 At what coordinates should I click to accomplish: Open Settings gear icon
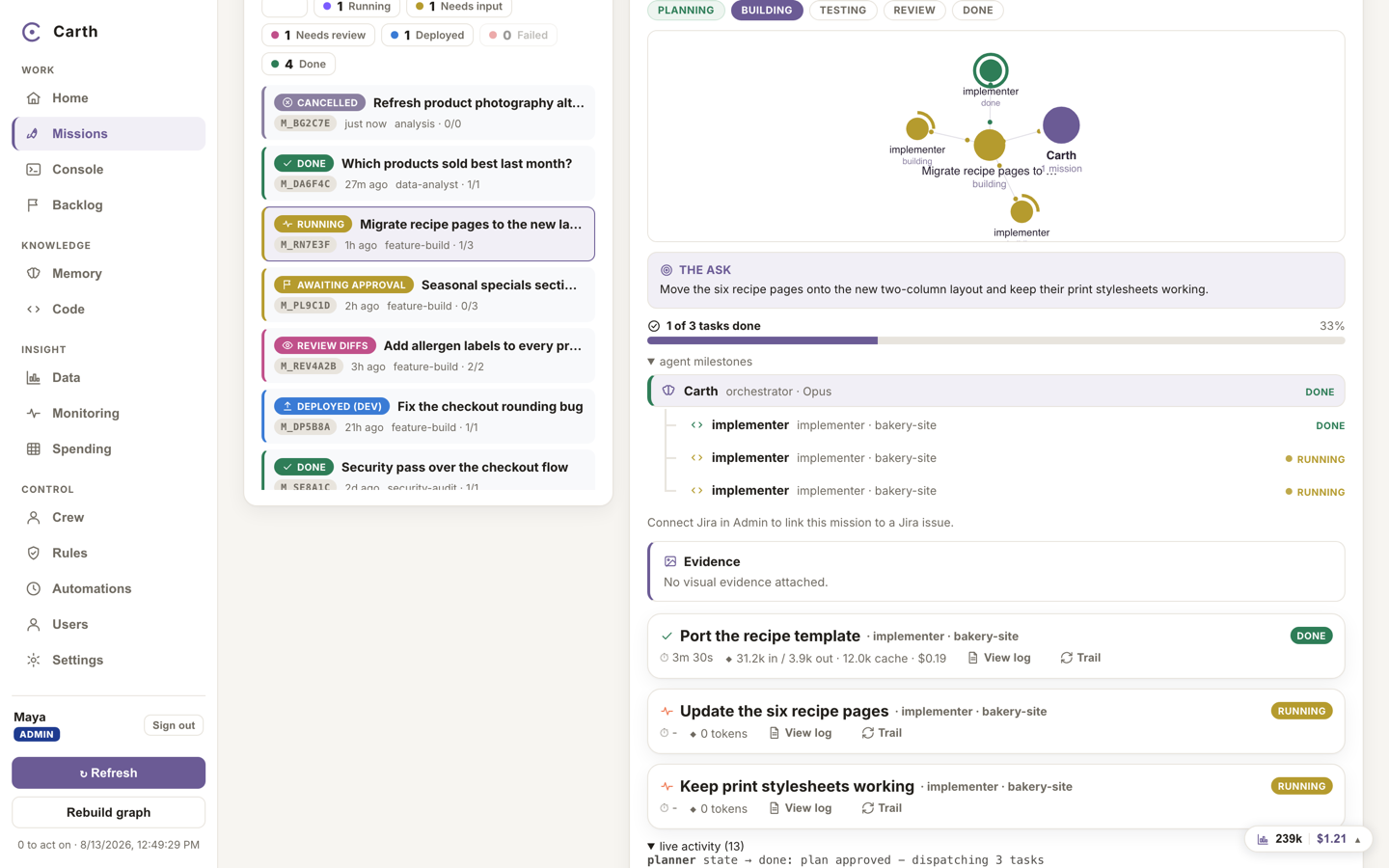(x=33, y=661)
